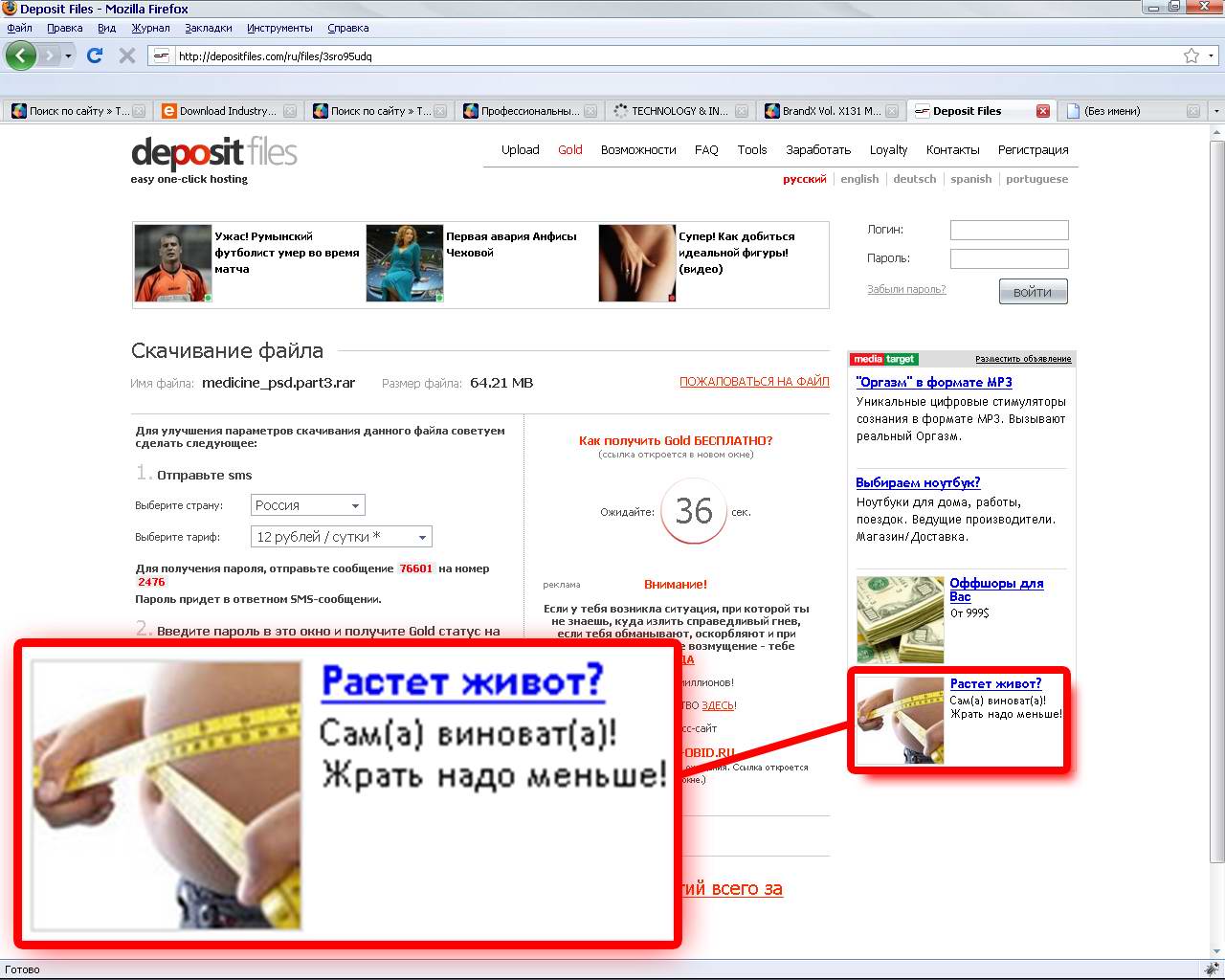Open the Журнал menu
The image size is (1225, 980).
[150, 28]
